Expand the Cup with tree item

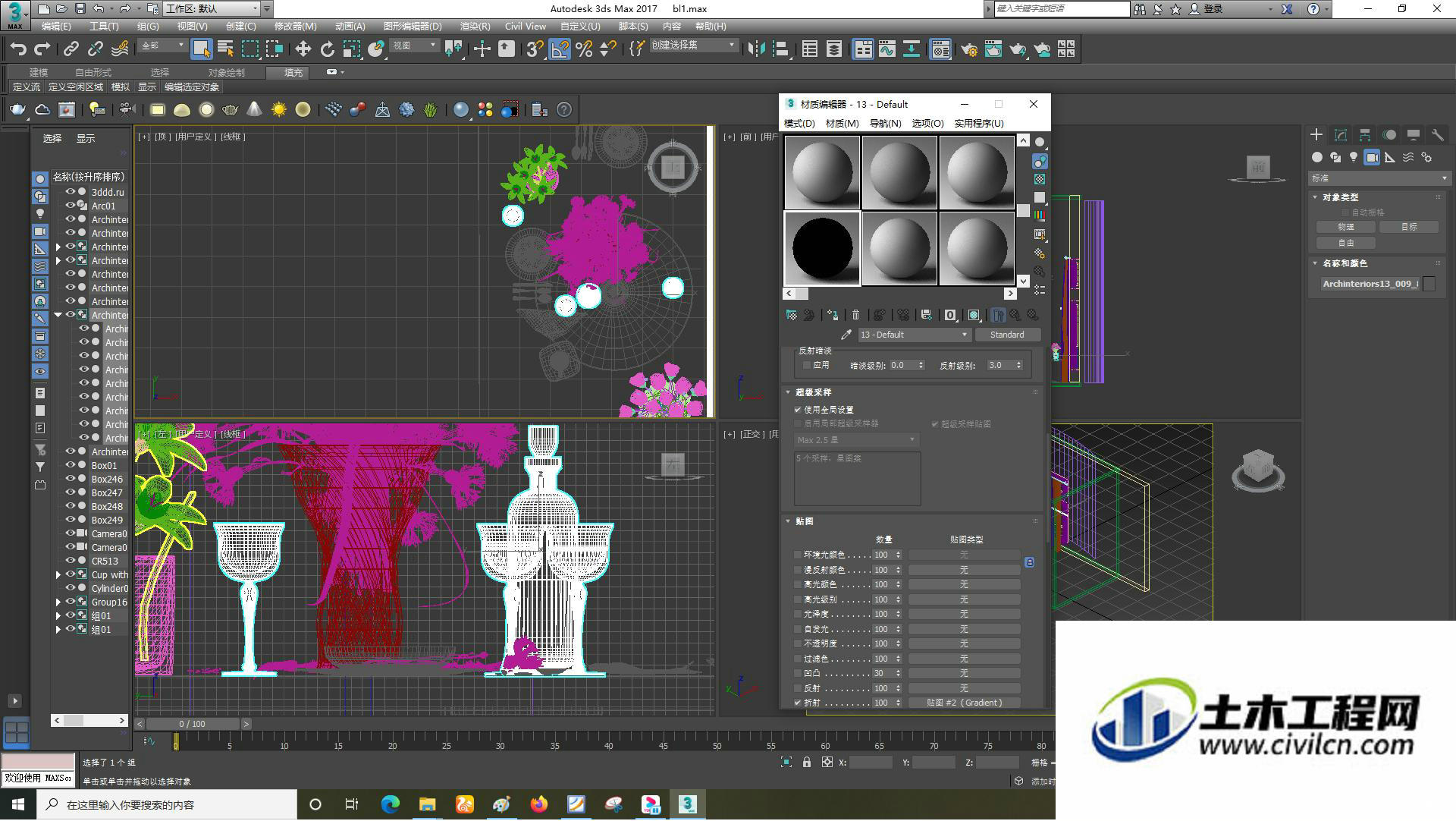point(58,575)
